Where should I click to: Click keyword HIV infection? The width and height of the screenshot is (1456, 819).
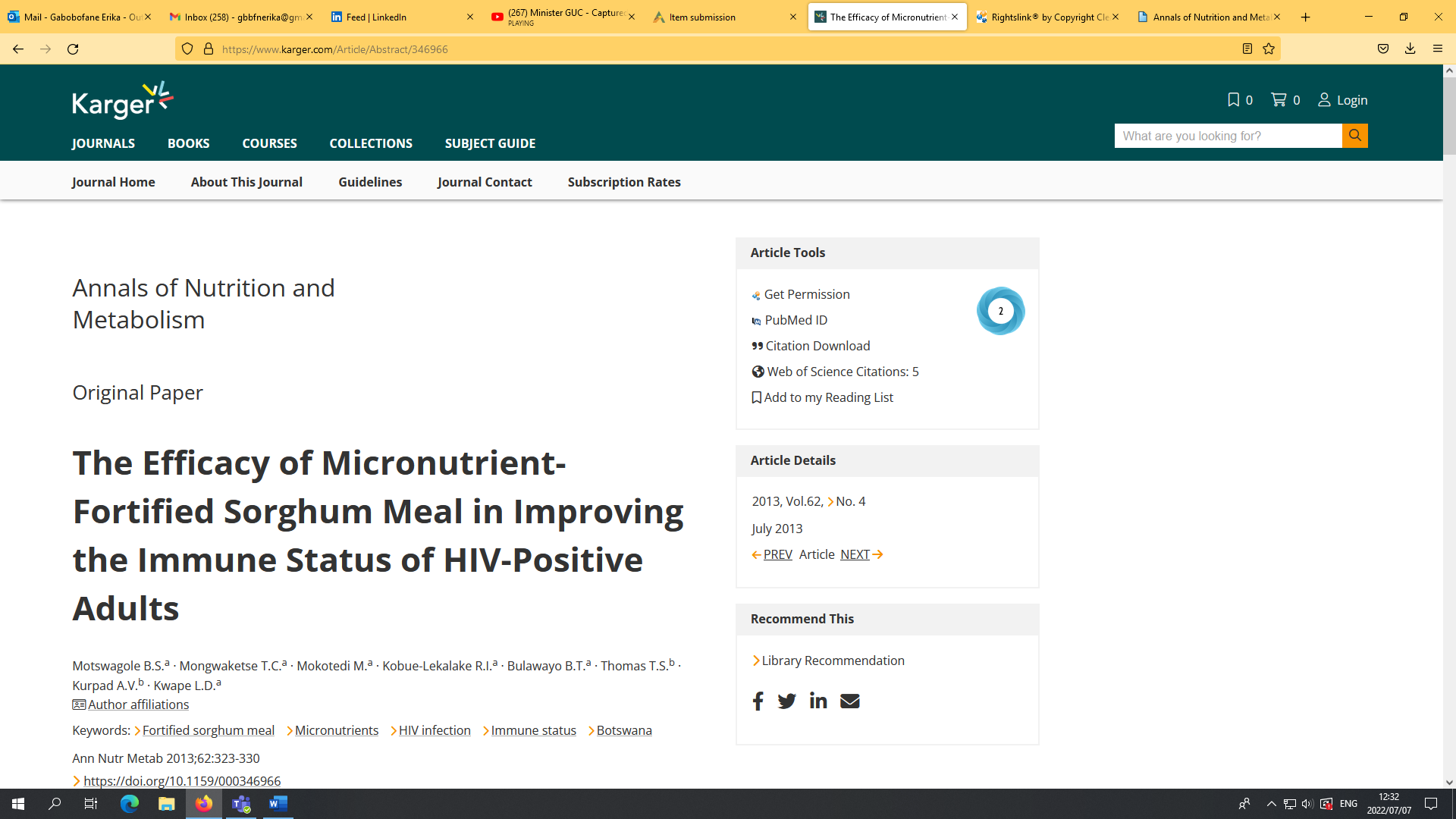pyautogui.click(x=435, y=730)
